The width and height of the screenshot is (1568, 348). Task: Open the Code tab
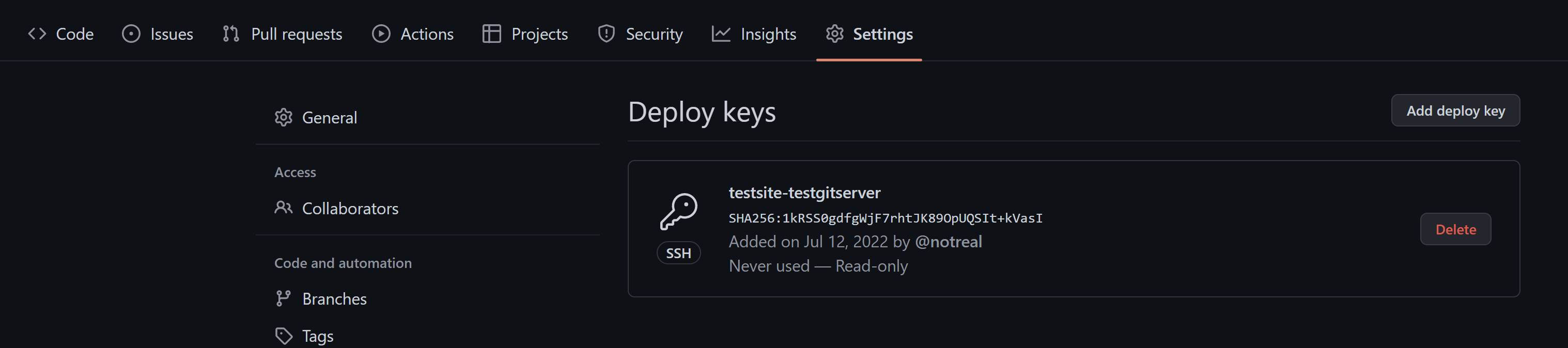click(61, 34)
